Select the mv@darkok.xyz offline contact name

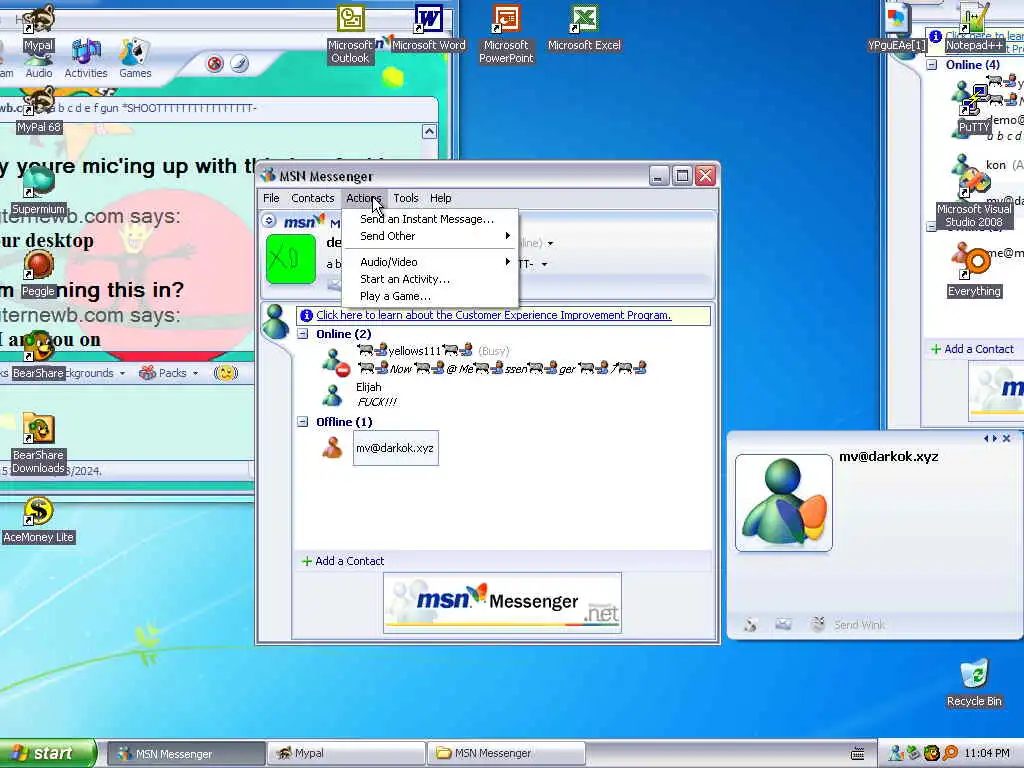[x=395, y=448]
